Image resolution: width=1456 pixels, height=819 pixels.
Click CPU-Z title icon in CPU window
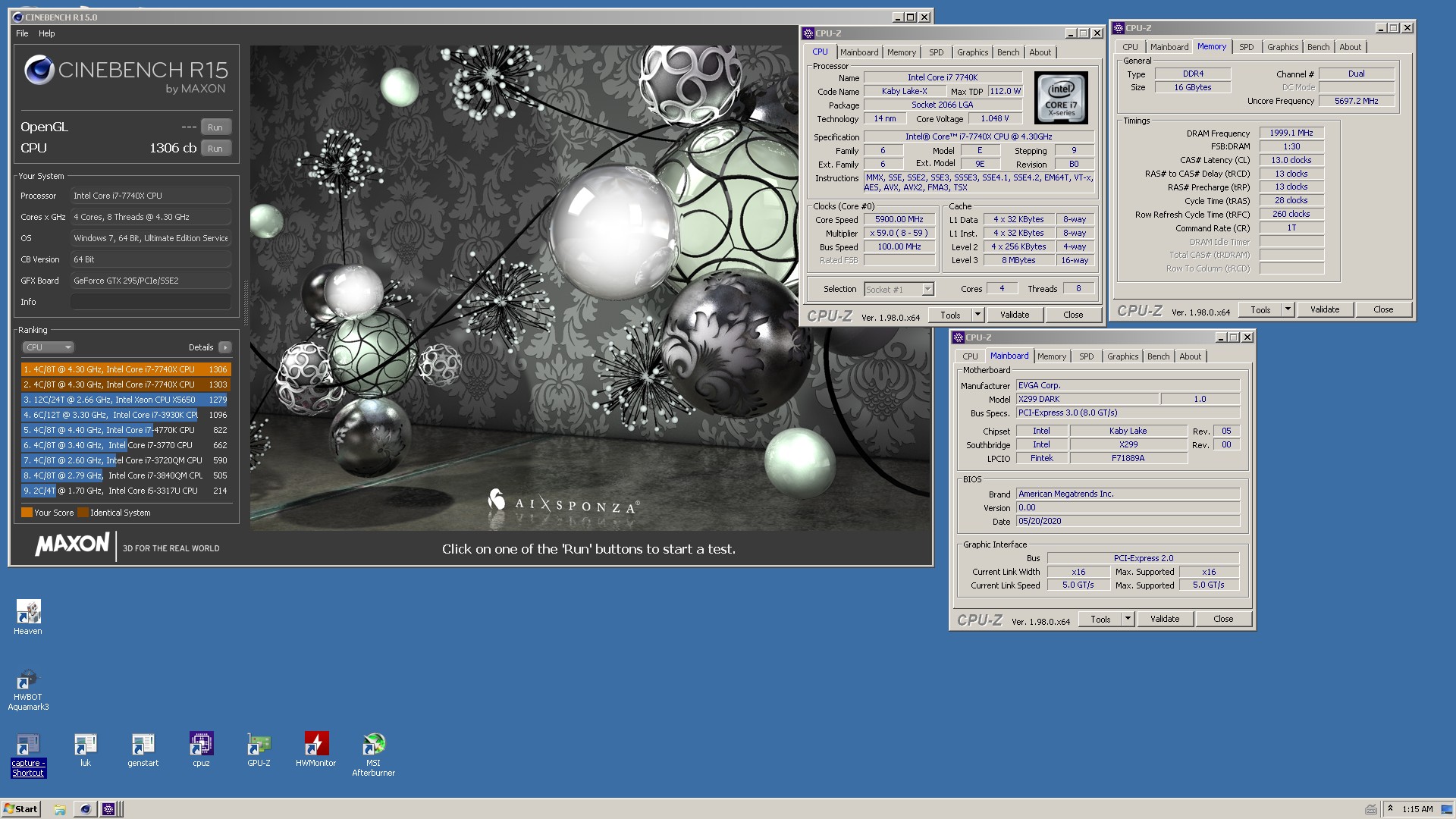(808, 33)
